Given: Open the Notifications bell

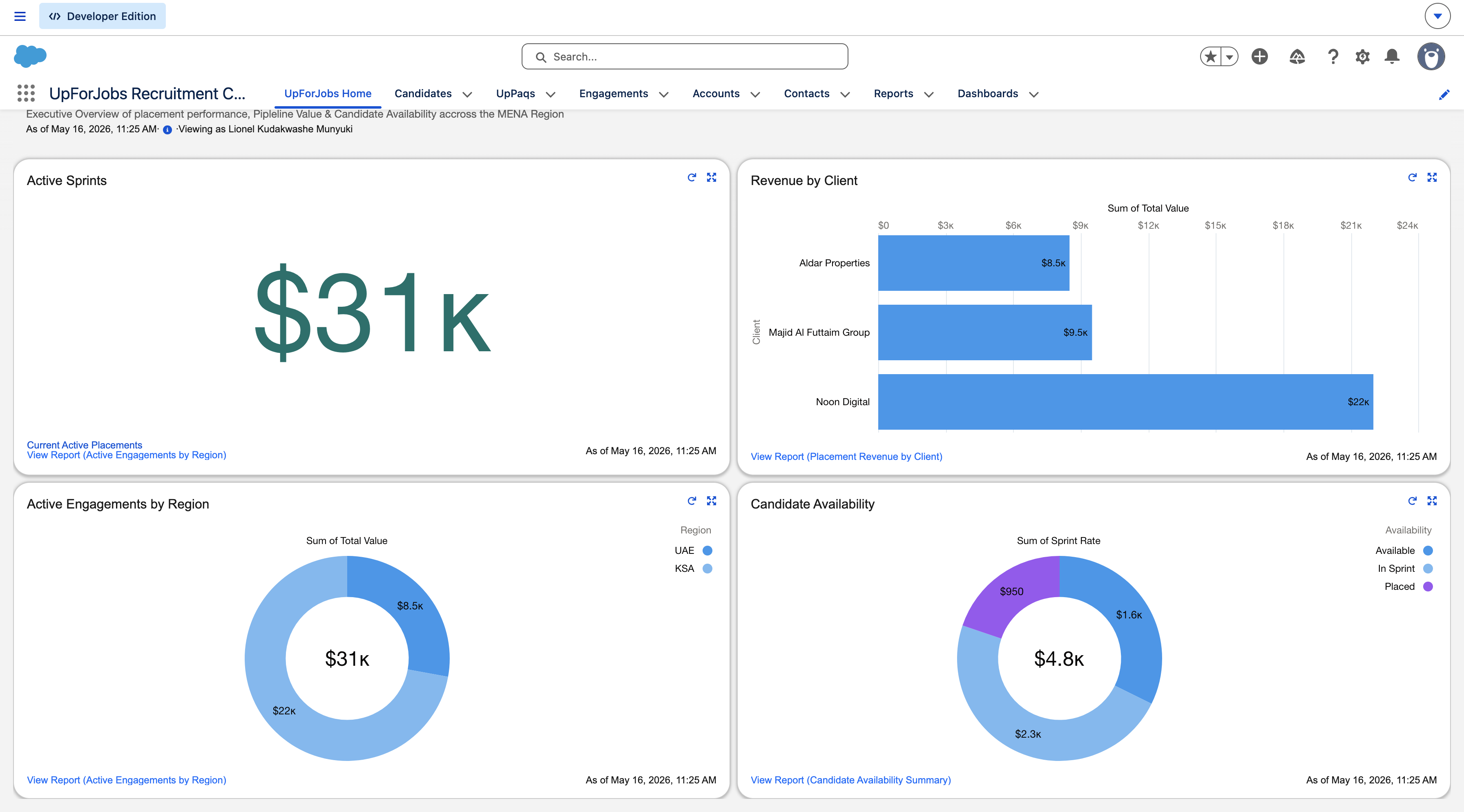Looking at the screenshot, I should [1392, 56].
